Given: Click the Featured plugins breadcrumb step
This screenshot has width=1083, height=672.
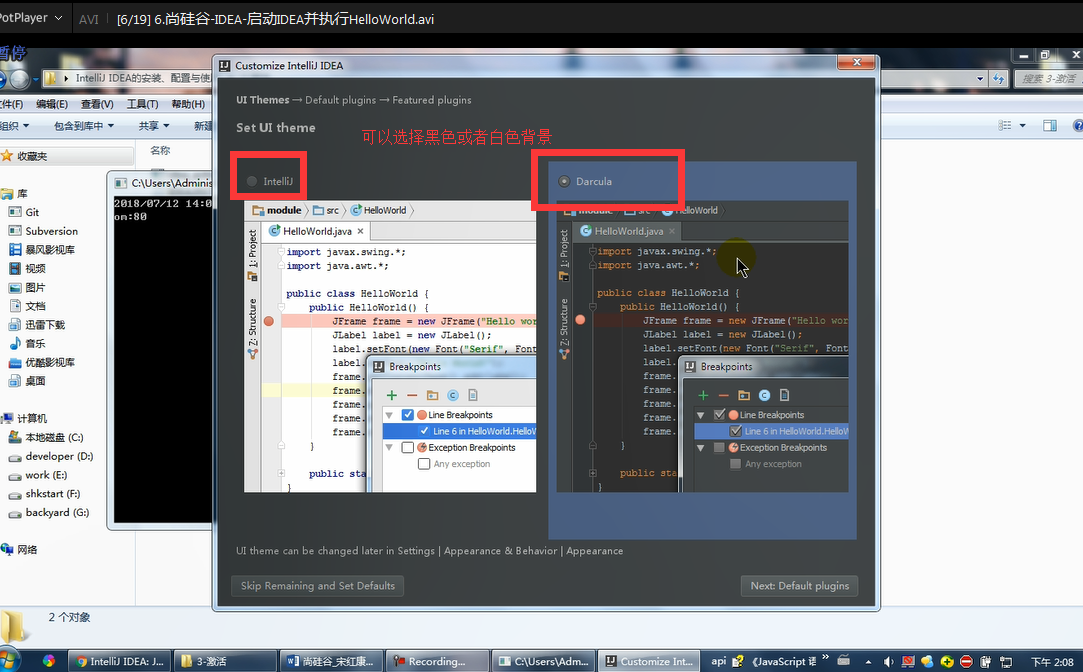Looking at the screenshot, I should click(432, 100).
